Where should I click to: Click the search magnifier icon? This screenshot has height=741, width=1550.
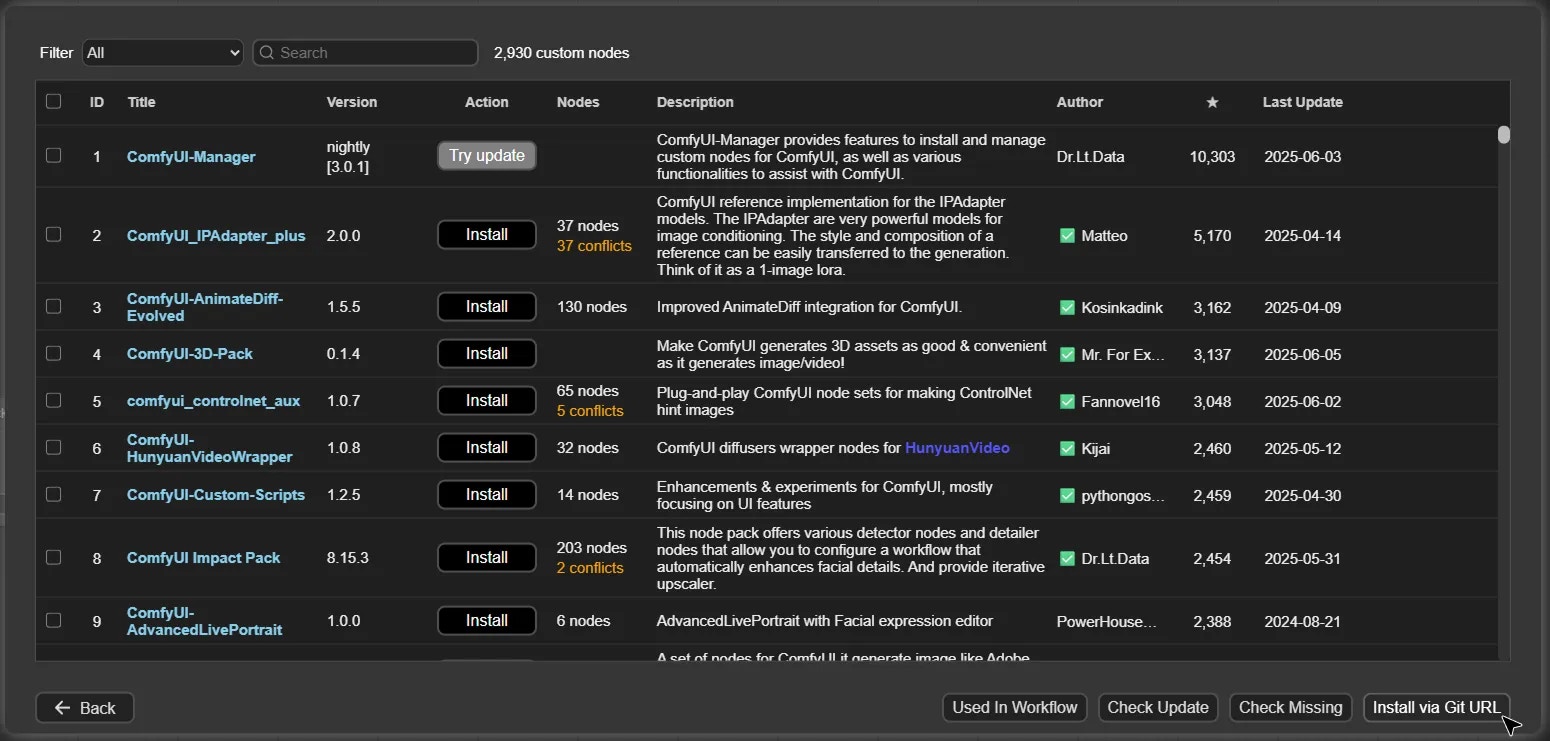267,53
